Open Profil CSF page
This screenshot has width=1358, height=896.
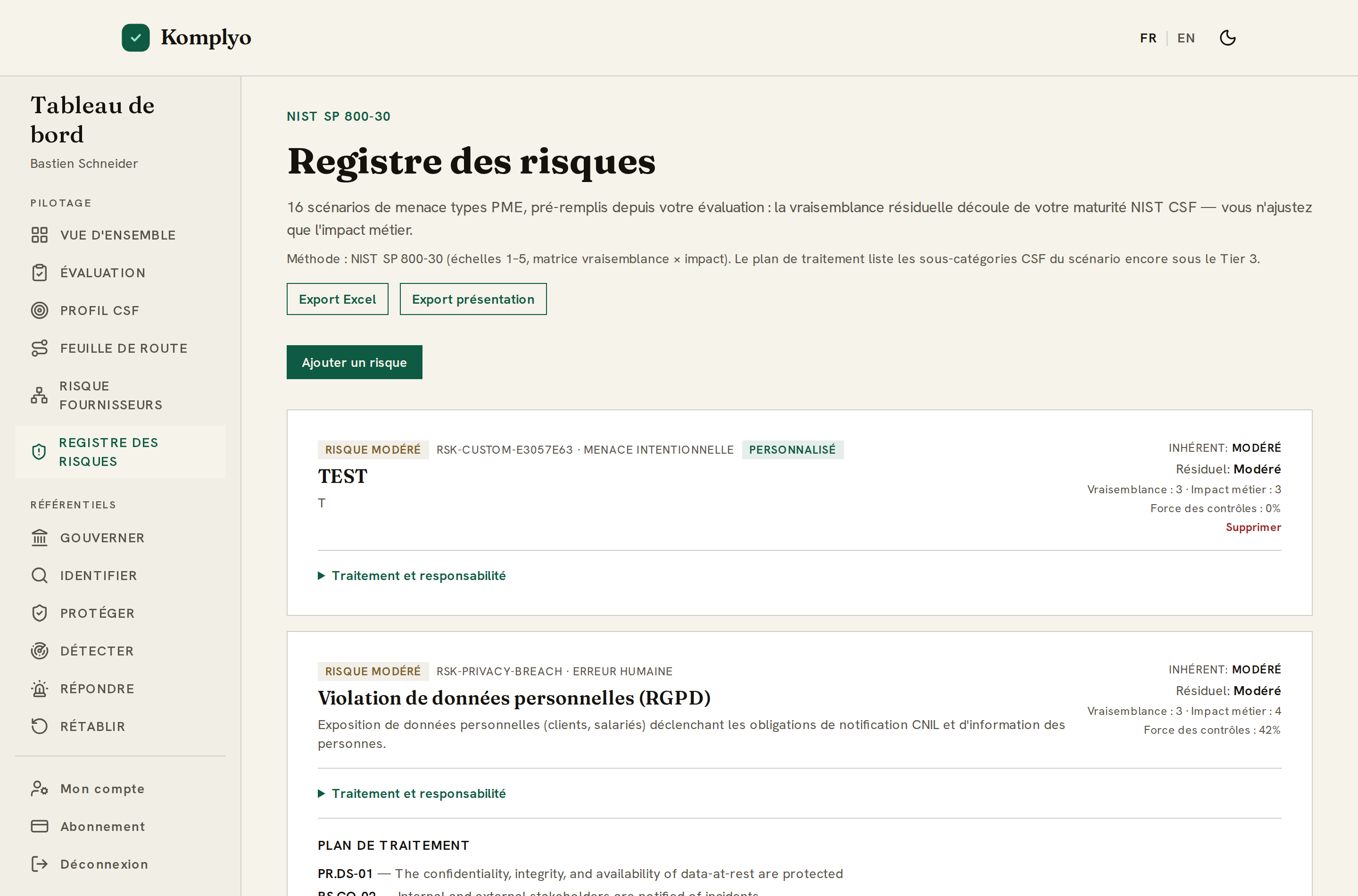120,310
